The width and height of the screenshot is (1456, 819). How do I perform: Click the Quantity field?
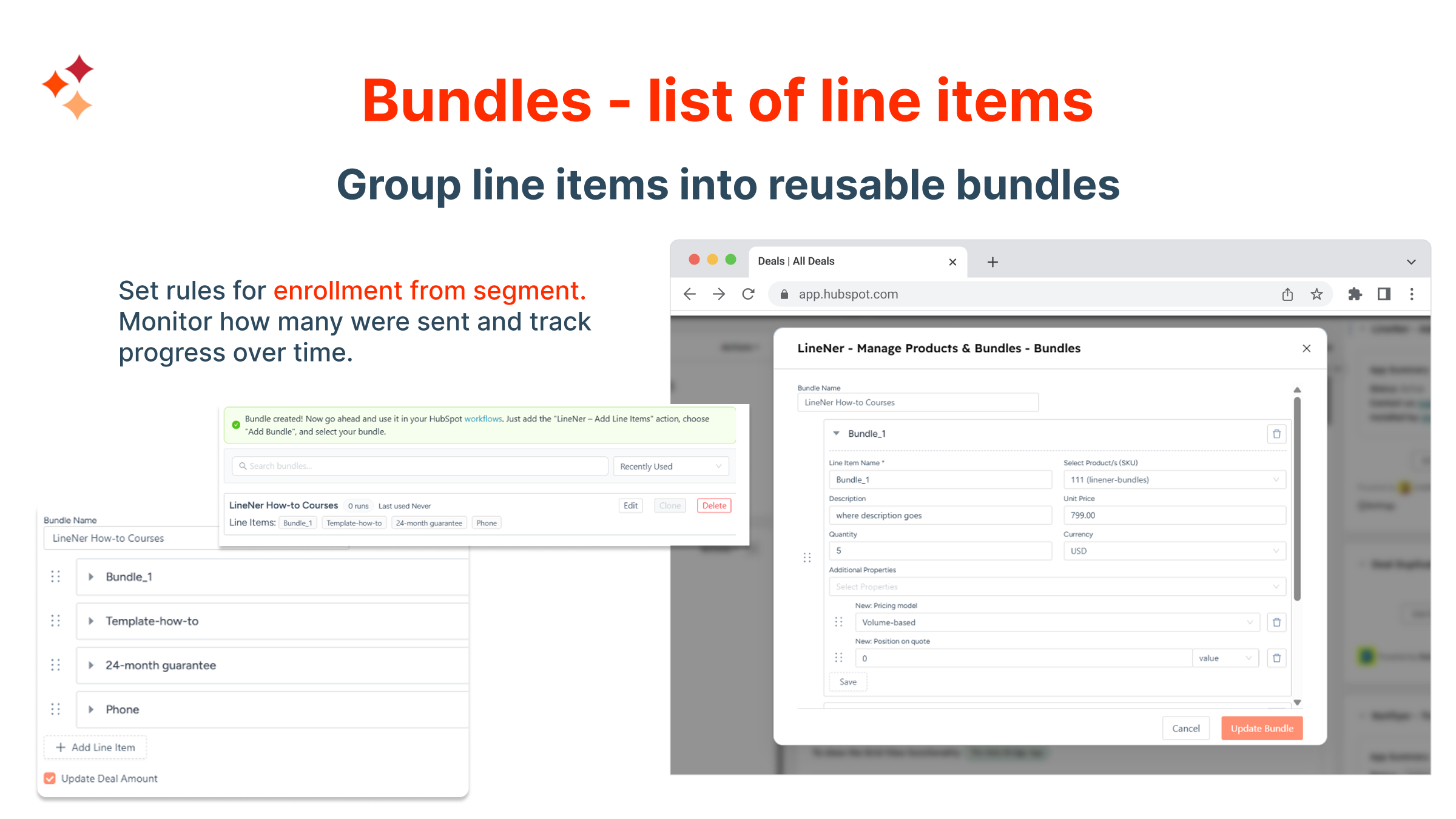940,550
